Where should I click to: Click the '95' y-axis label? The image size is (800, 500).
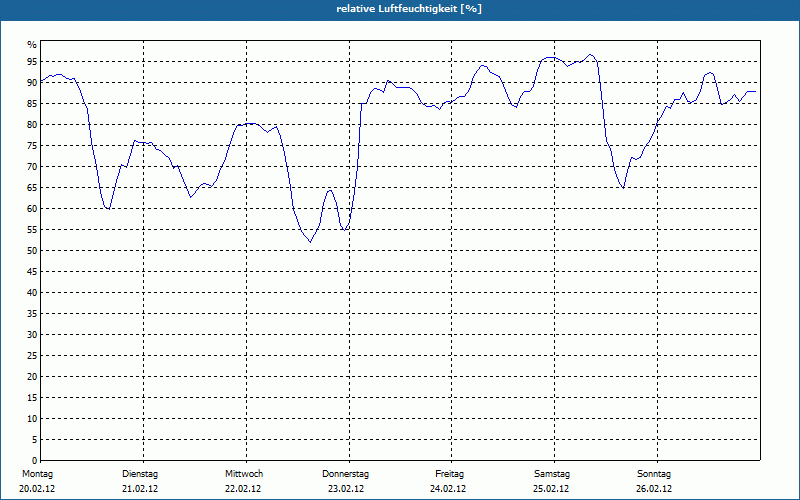pyautogui.click(x=32, y=62)
